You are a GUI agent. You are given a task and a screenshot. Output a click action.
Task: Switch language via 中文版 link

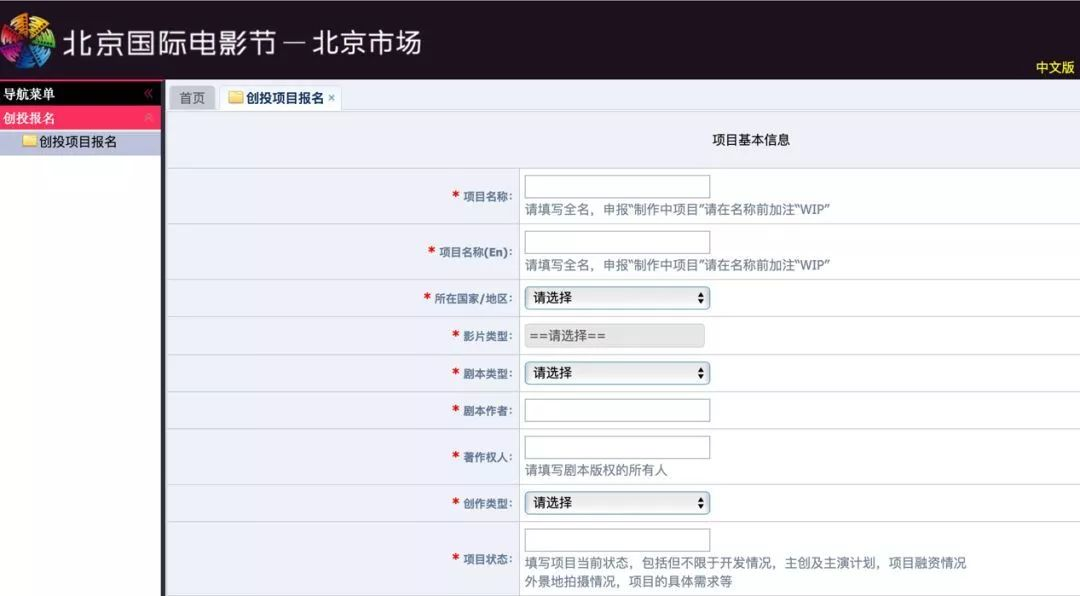[x=1055, y=67]
